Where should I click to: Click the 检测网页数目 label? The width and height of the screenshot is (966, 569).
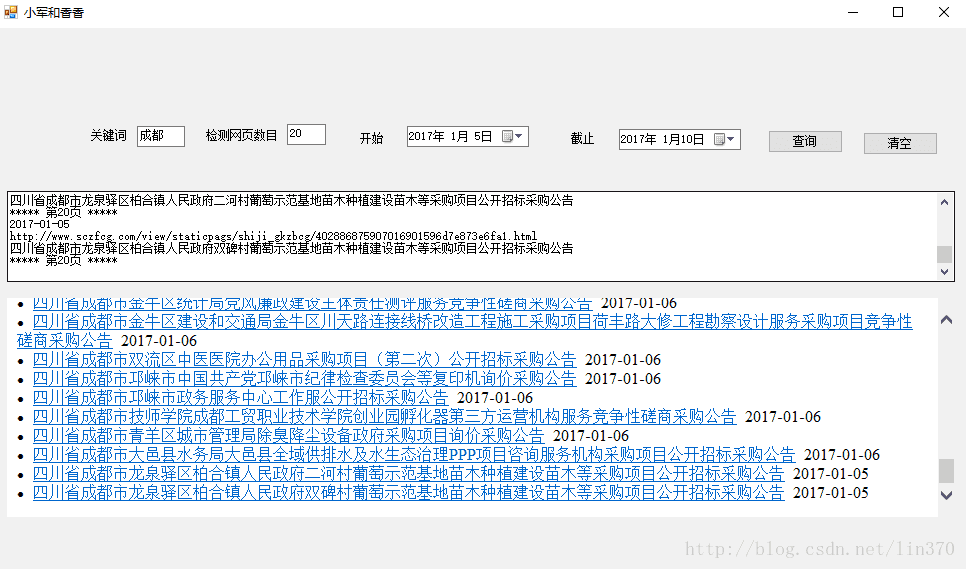pyautogui.click(x=242, y=135)
